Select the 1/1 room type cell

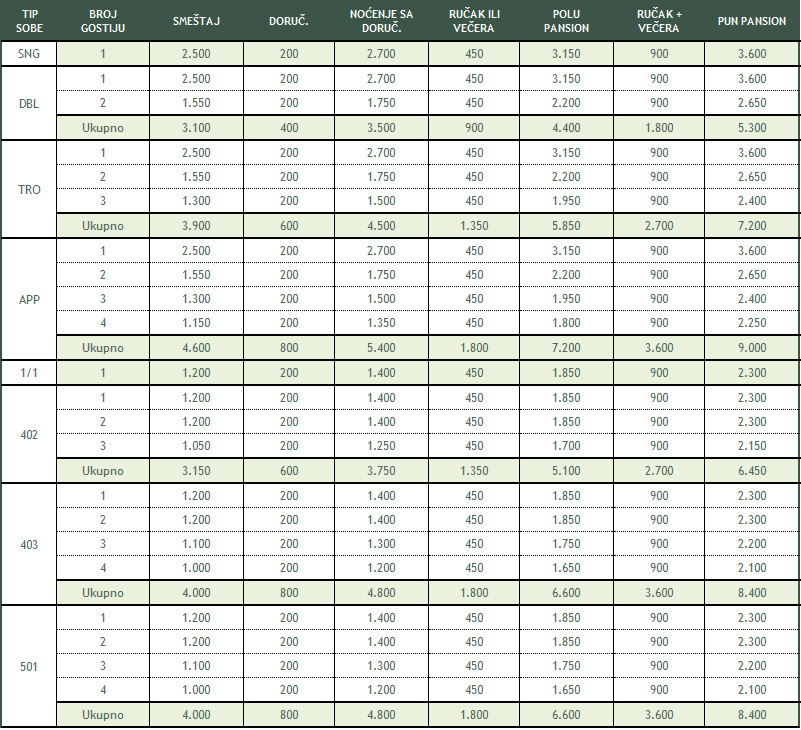click(x=29, y=373)
